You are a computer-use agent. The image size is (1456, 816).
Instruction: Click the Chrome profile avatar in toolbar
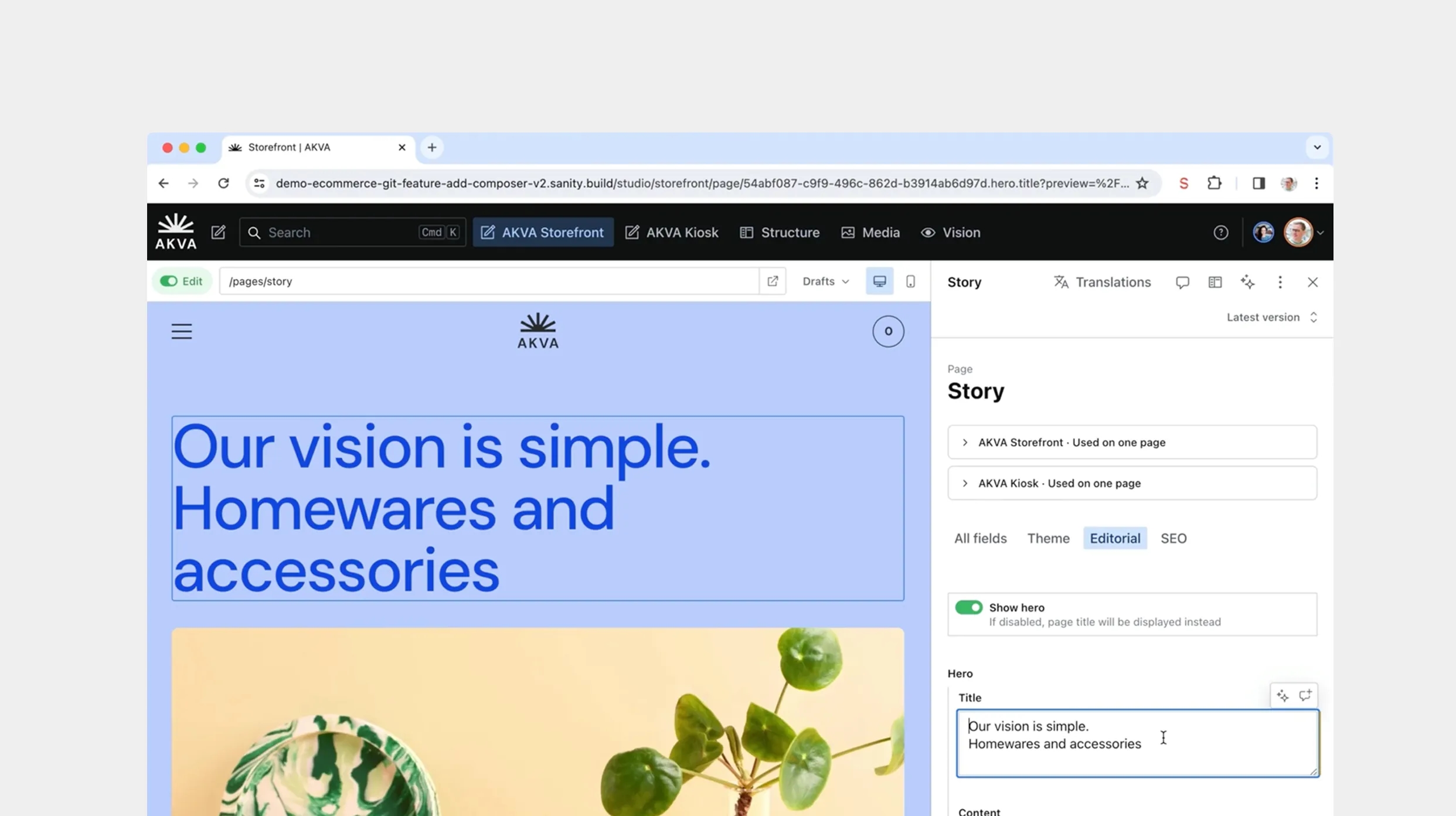coord(1288,183)
